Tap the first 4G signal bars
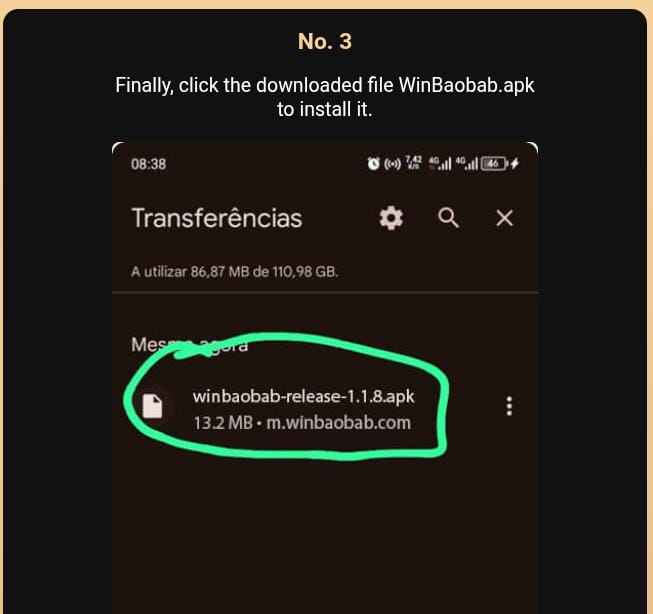Viewport: 653px width, 614px height. [440, 163]
